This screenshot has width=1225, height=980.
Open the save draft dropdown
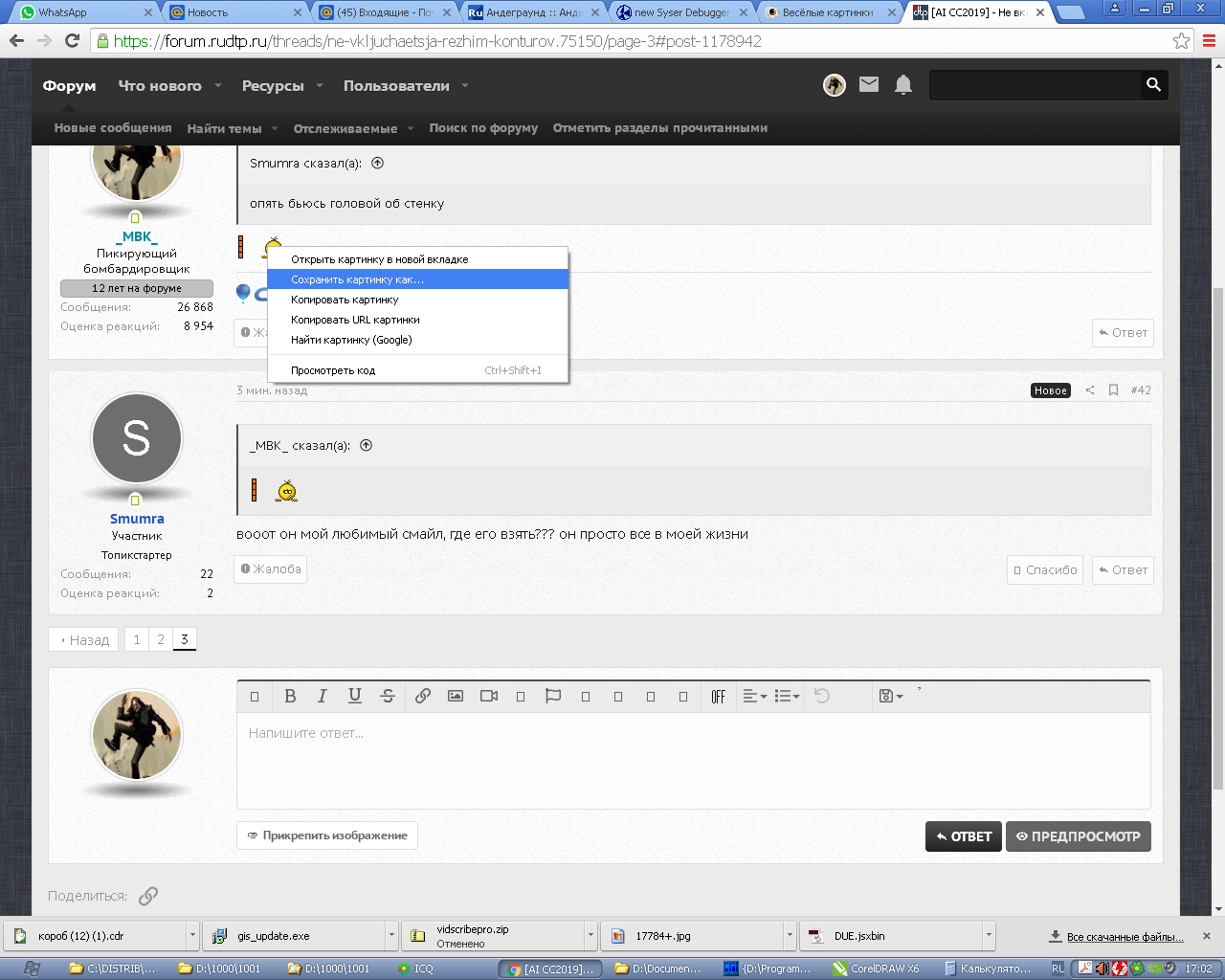coord(891,697)
